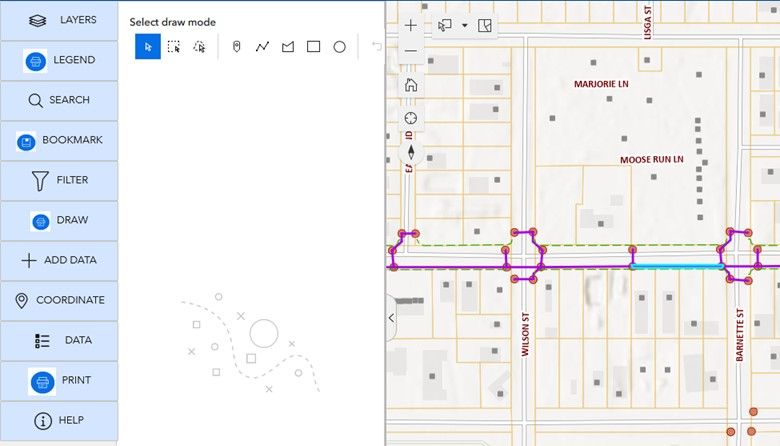Open the Help panel

59,421
